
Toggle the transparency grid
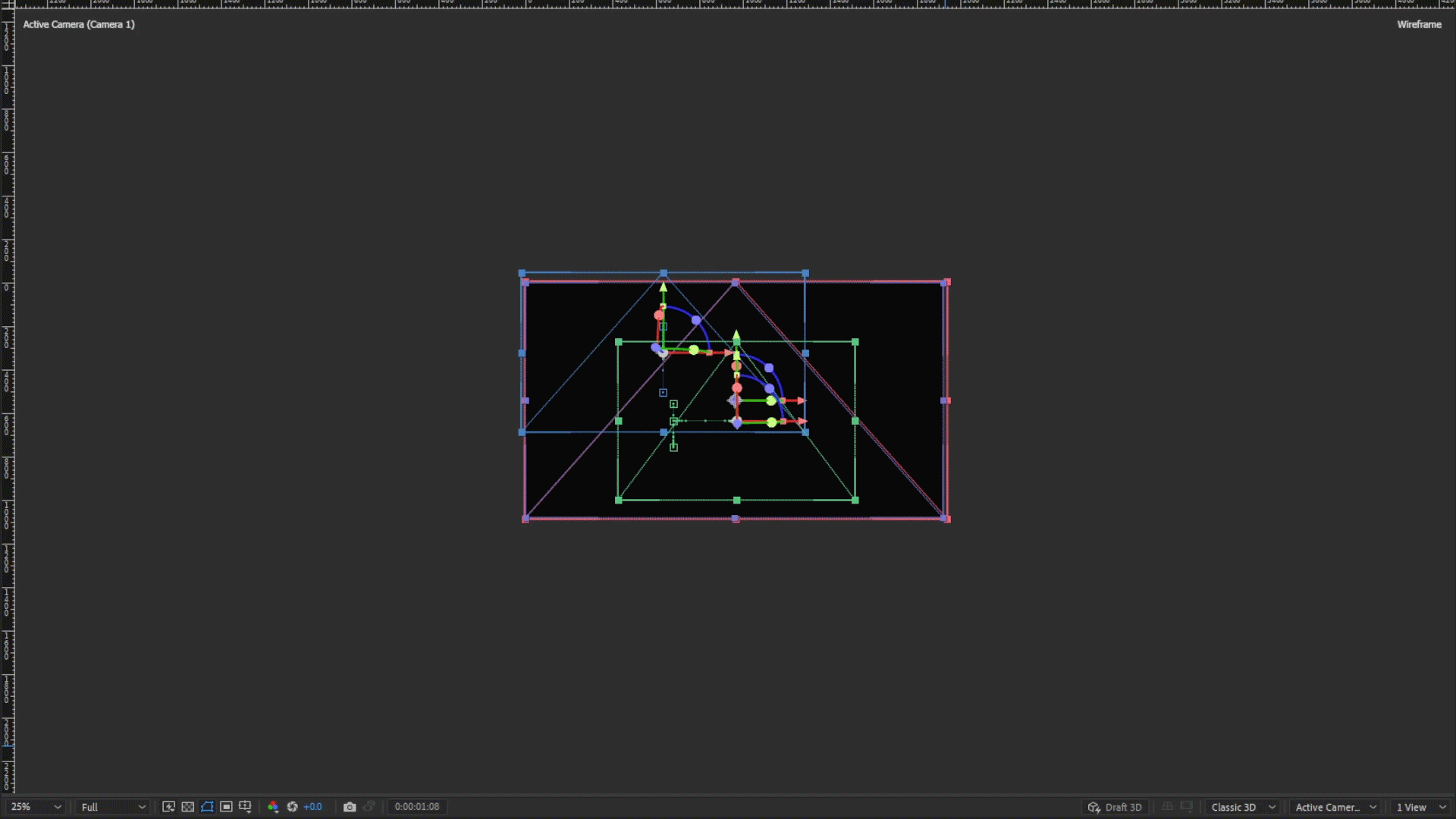[x=187, y=807]
